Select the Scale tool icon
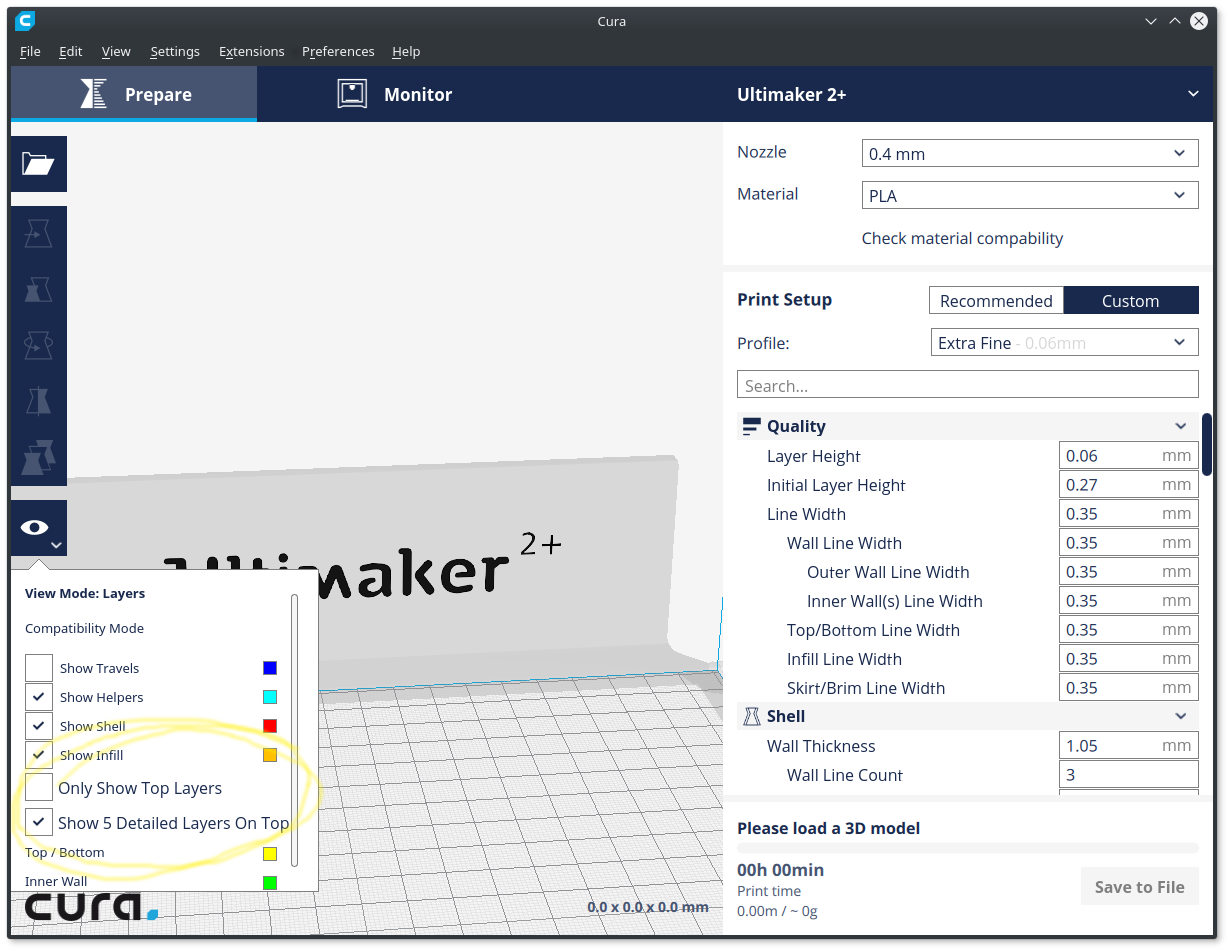This screenshot has width=1230, height=952. 39,290
